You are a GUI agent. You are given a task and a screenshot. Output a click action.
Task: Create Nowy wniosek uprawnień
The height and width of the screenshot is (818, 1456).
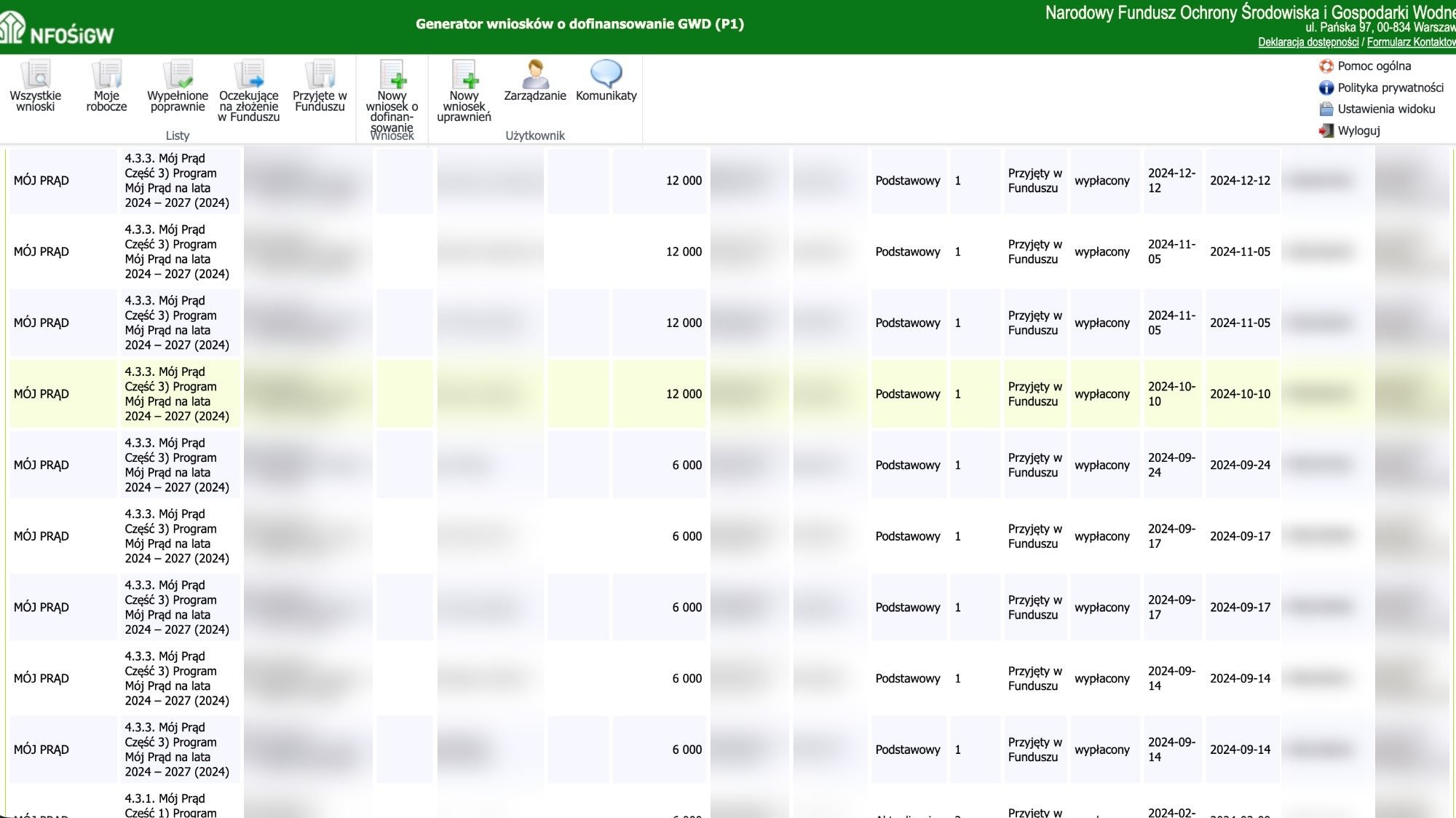(x=464, y=91)
